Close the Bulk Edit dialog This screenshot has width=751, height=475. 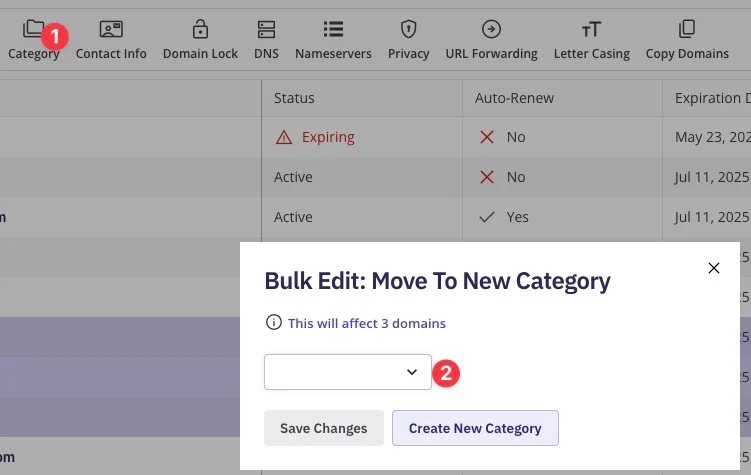(x=714, y=268)
